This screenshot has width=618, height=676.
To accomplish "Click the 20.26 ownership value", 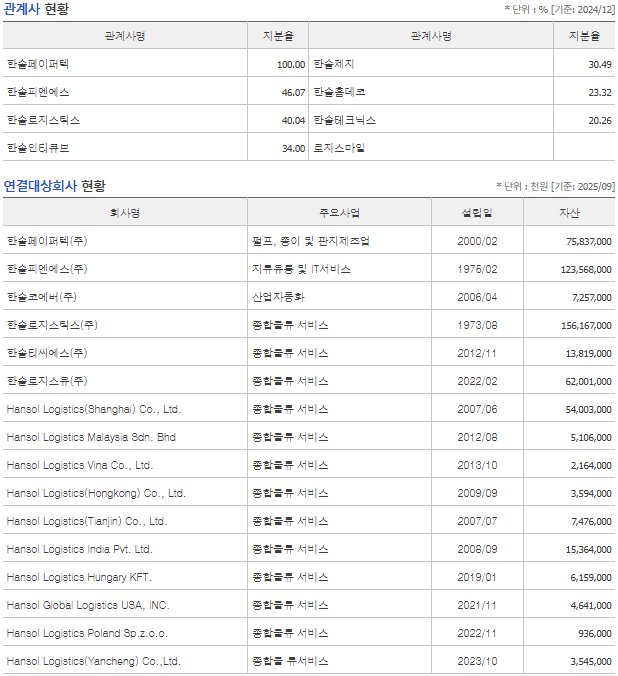I will point(600,121).
